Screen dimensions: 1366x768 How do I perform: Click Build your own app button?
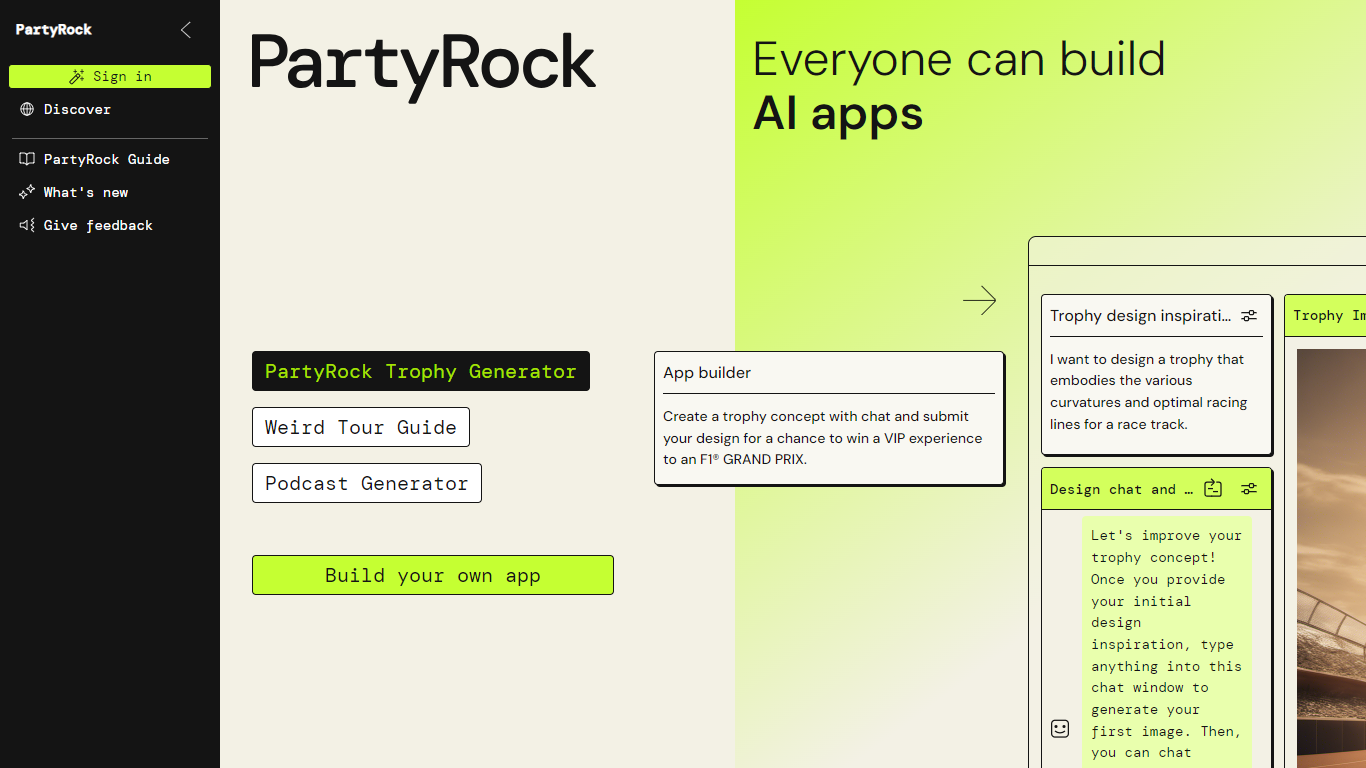click(x=433, y=575)
